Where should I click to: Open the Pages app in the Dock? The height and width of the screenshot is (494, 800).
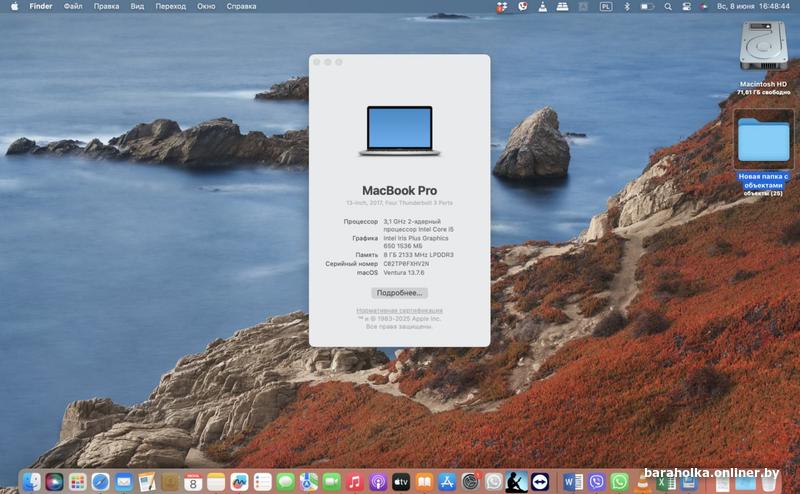[x=147, y=482]
